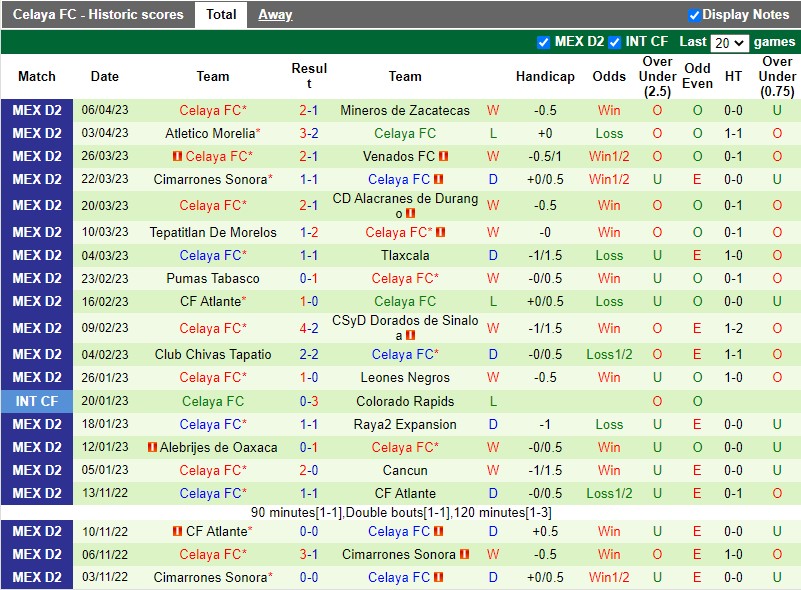Viewport: 801px width, 590px height.
Task: Click the 90 minutes extra-time note row
Action: (x=401, y=512)
